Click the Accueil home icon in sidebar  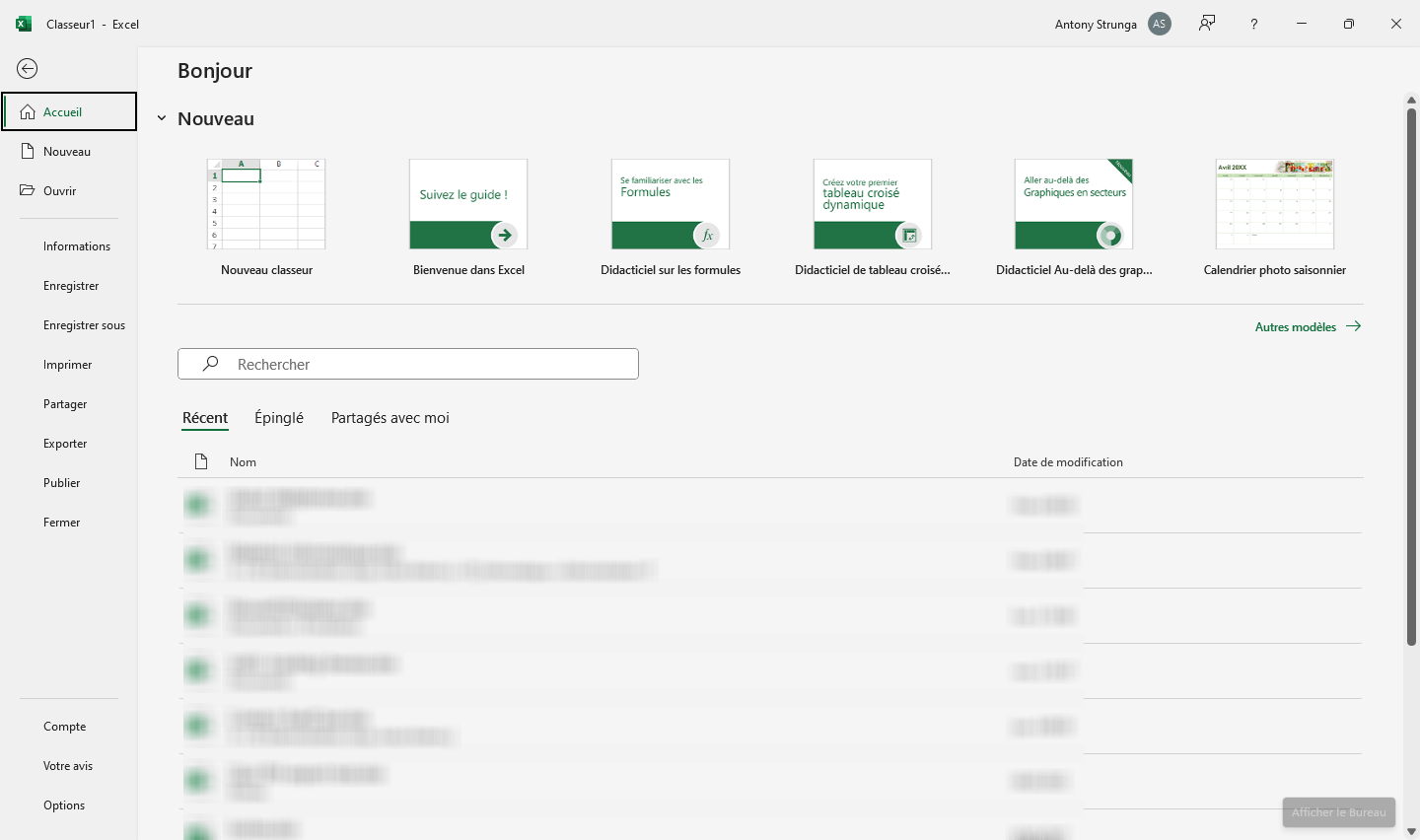point(28,112)
